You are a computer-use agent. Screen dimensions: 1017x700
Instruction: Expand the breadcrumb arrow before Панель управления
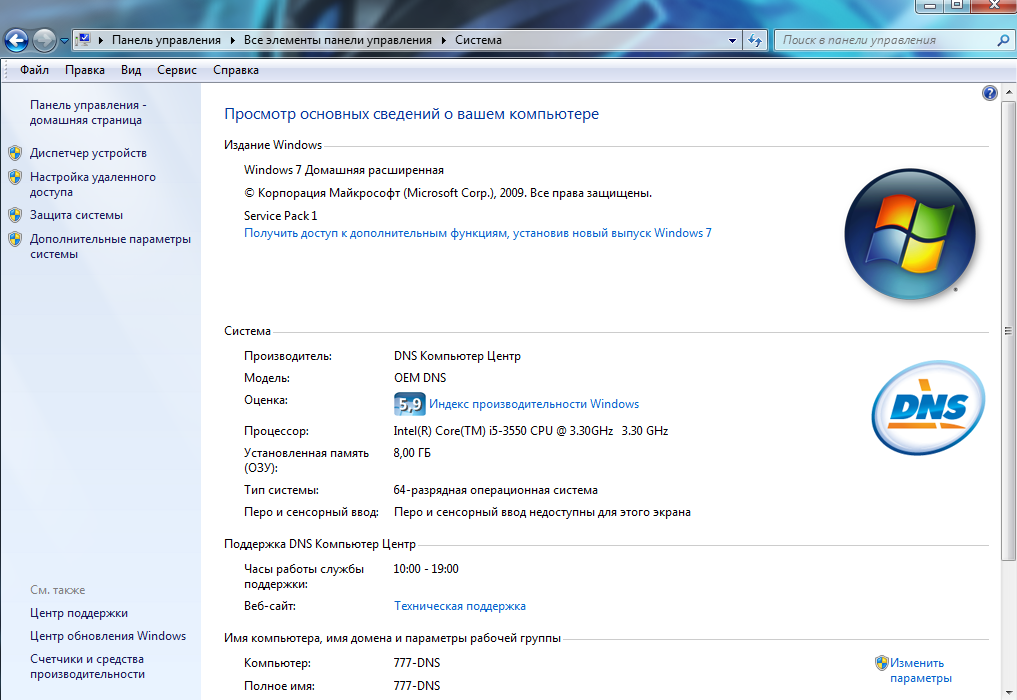point(101,40)
